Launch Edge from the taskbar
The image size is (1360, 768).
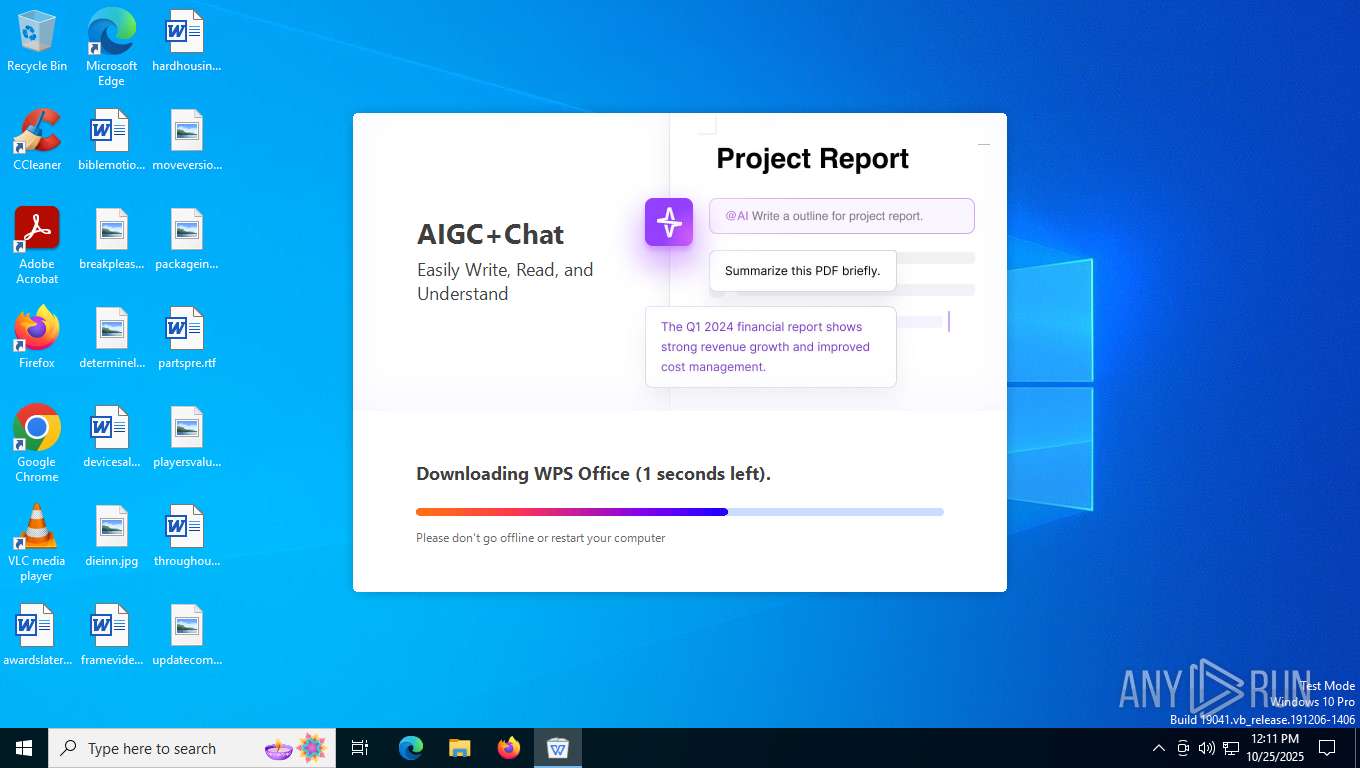pos(411,748)
